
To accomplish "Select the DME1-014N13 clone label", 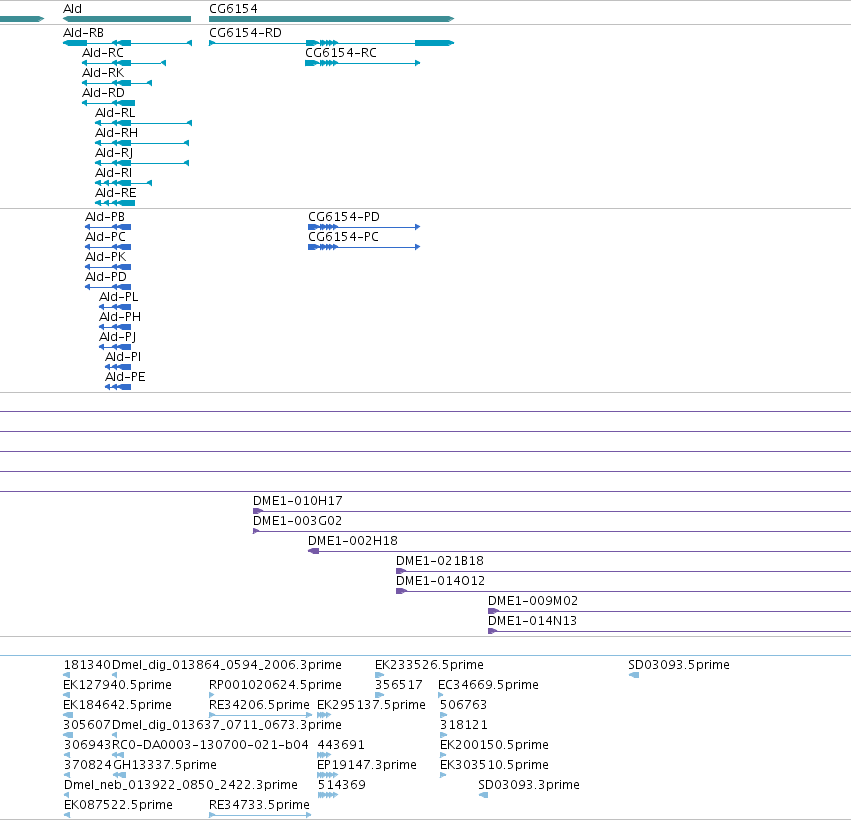I will 532,621.
